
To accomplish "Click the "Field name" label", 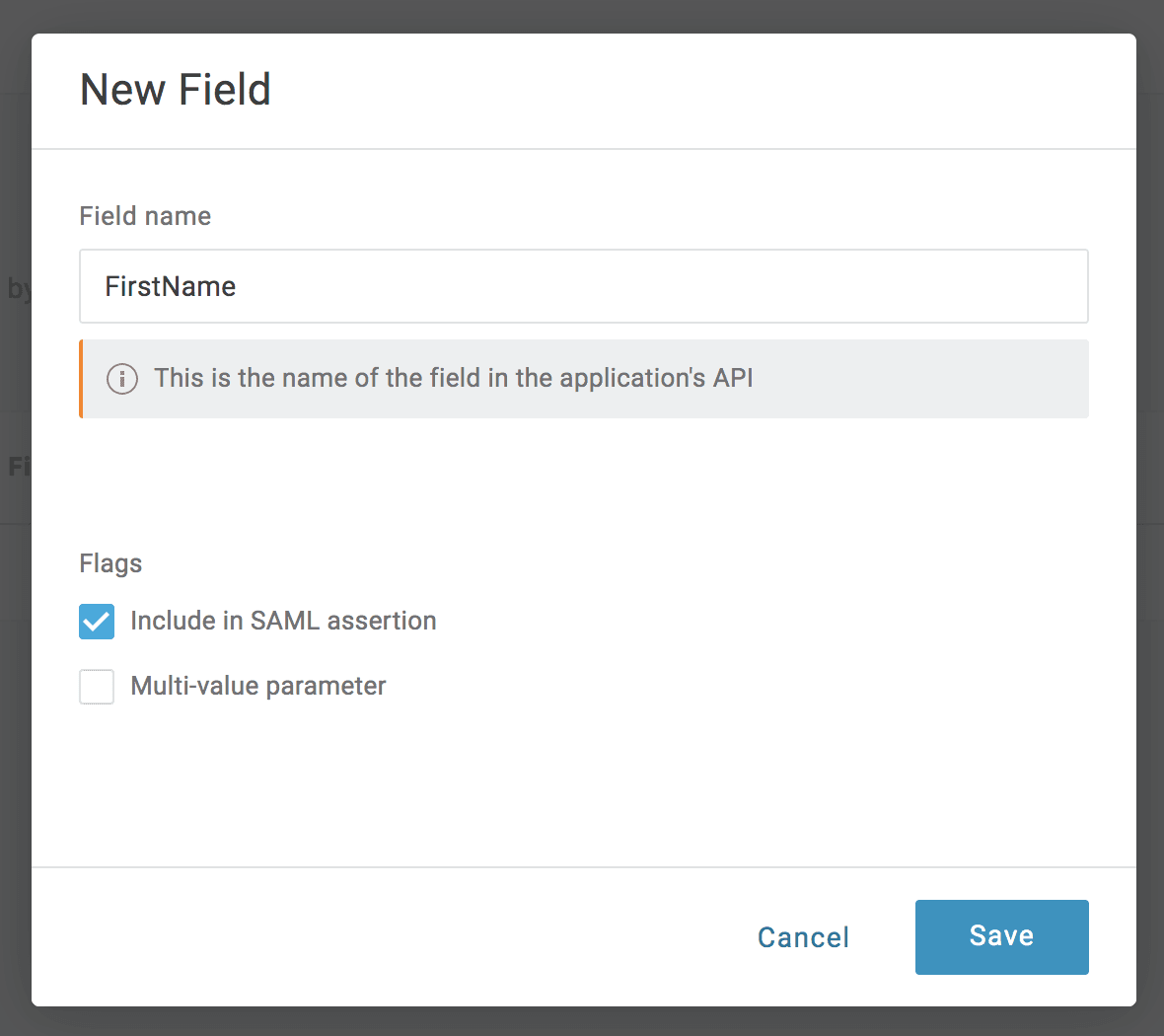I will (145, 216).
